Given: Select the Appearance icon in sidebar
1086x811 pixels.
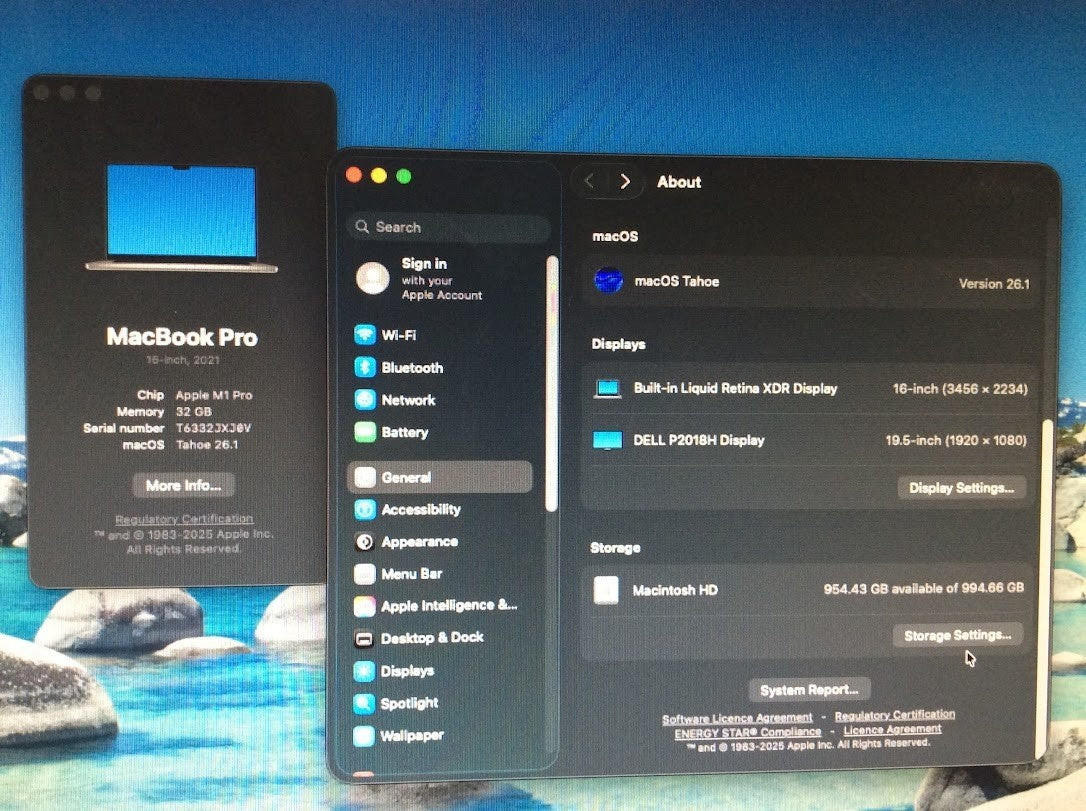Looking at the screenshot, I should 365,542.
